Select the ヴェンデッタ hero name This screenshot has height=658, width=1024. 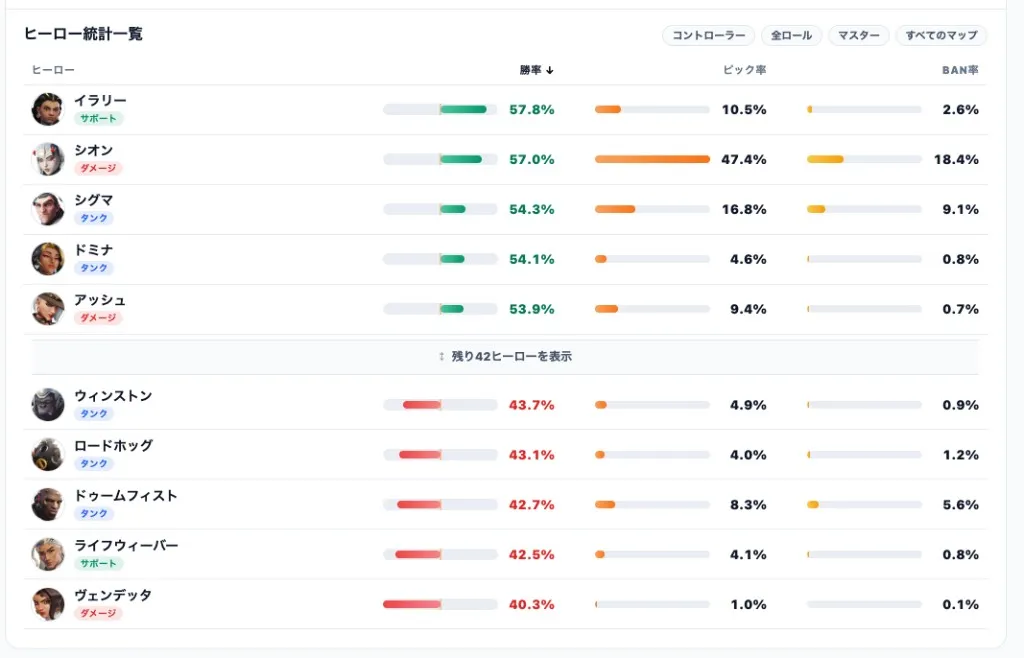[x=113, y=595]
